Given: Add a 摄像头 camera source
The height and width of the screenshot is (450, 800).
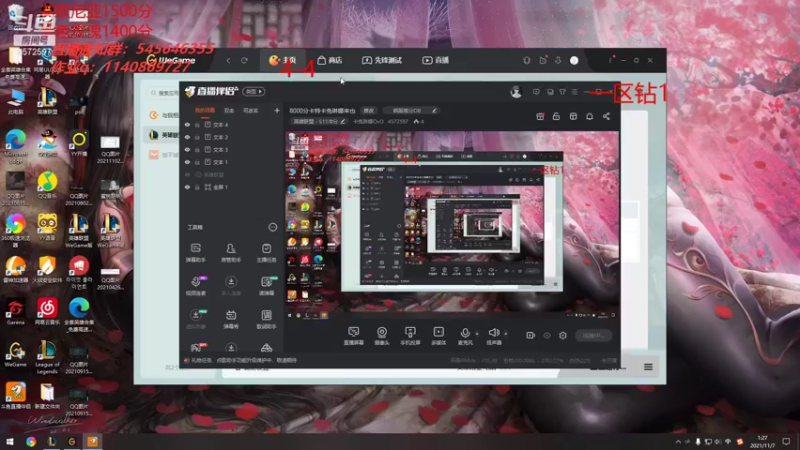Looking at the screenshot, I should click(x=382, y=336).
